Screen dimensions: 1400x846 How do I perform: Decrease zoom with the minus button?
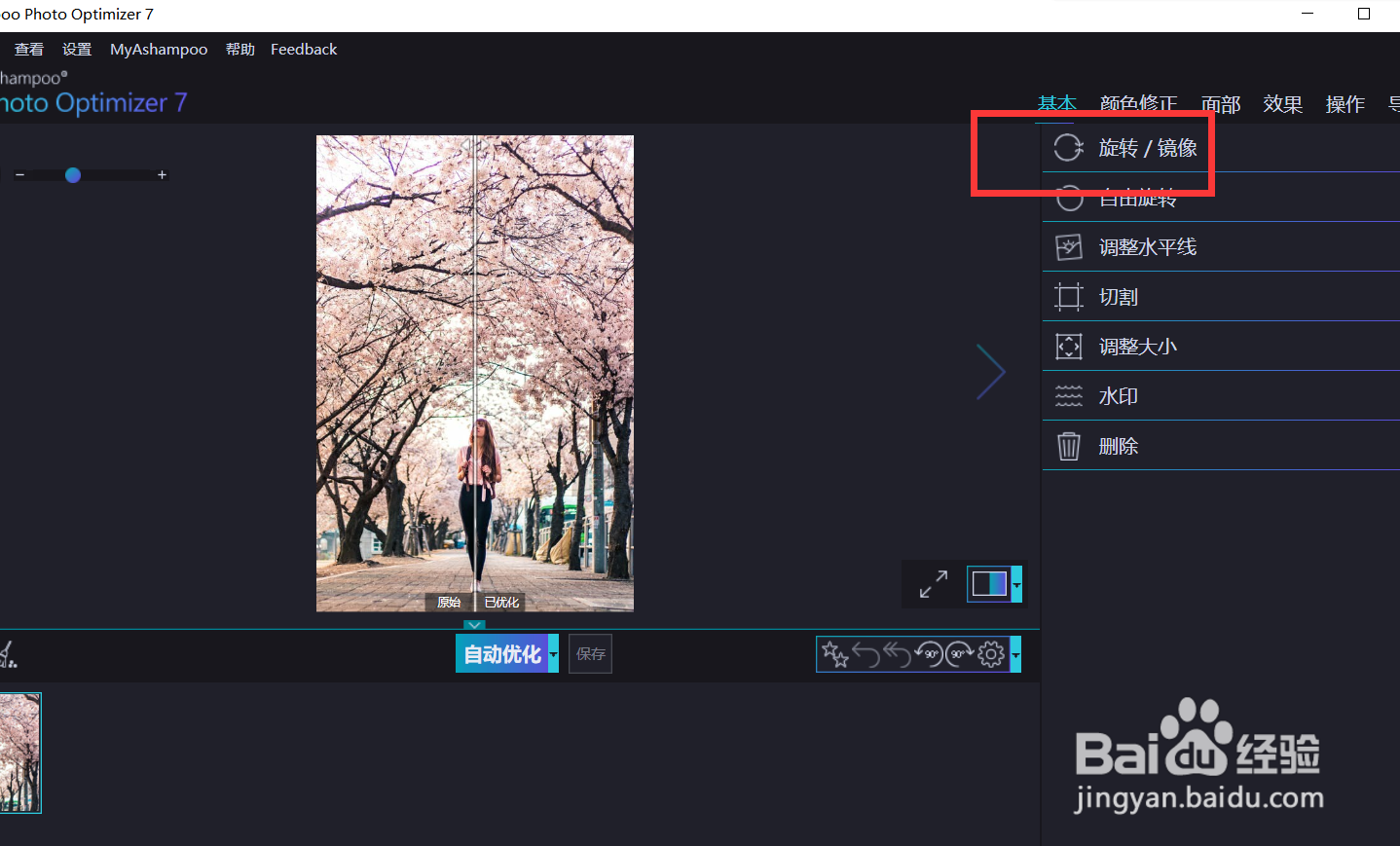tap(19, 175)
